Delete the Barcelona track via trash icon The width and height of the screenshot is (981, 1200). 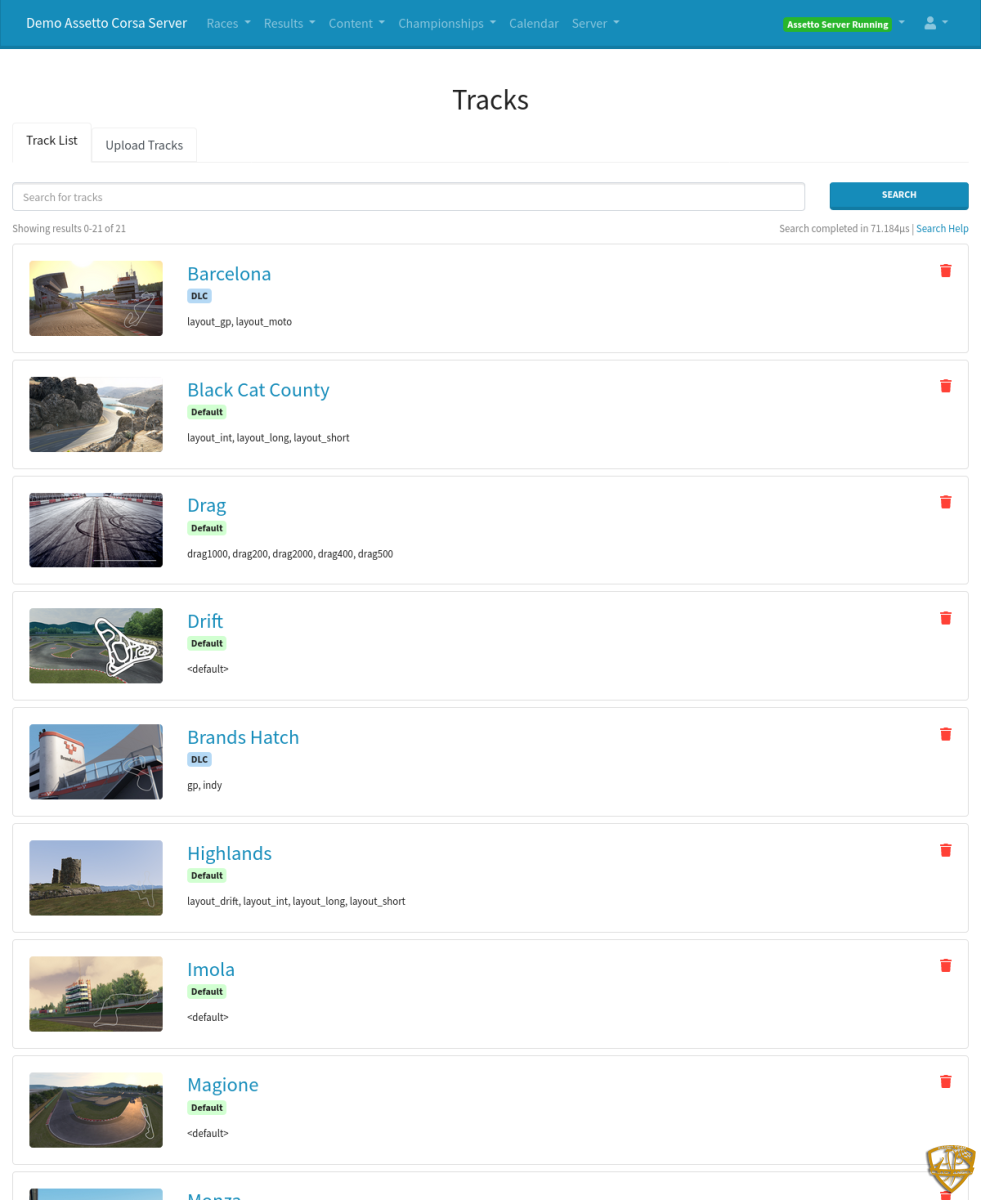[x=945, y=271]
